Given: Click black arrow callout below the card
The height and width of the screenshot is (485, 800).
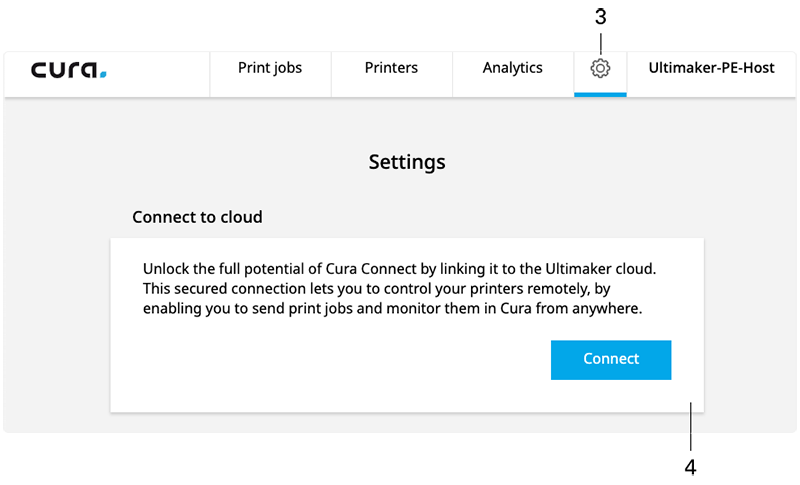Looking at the screenshot, I should [690, 455].
